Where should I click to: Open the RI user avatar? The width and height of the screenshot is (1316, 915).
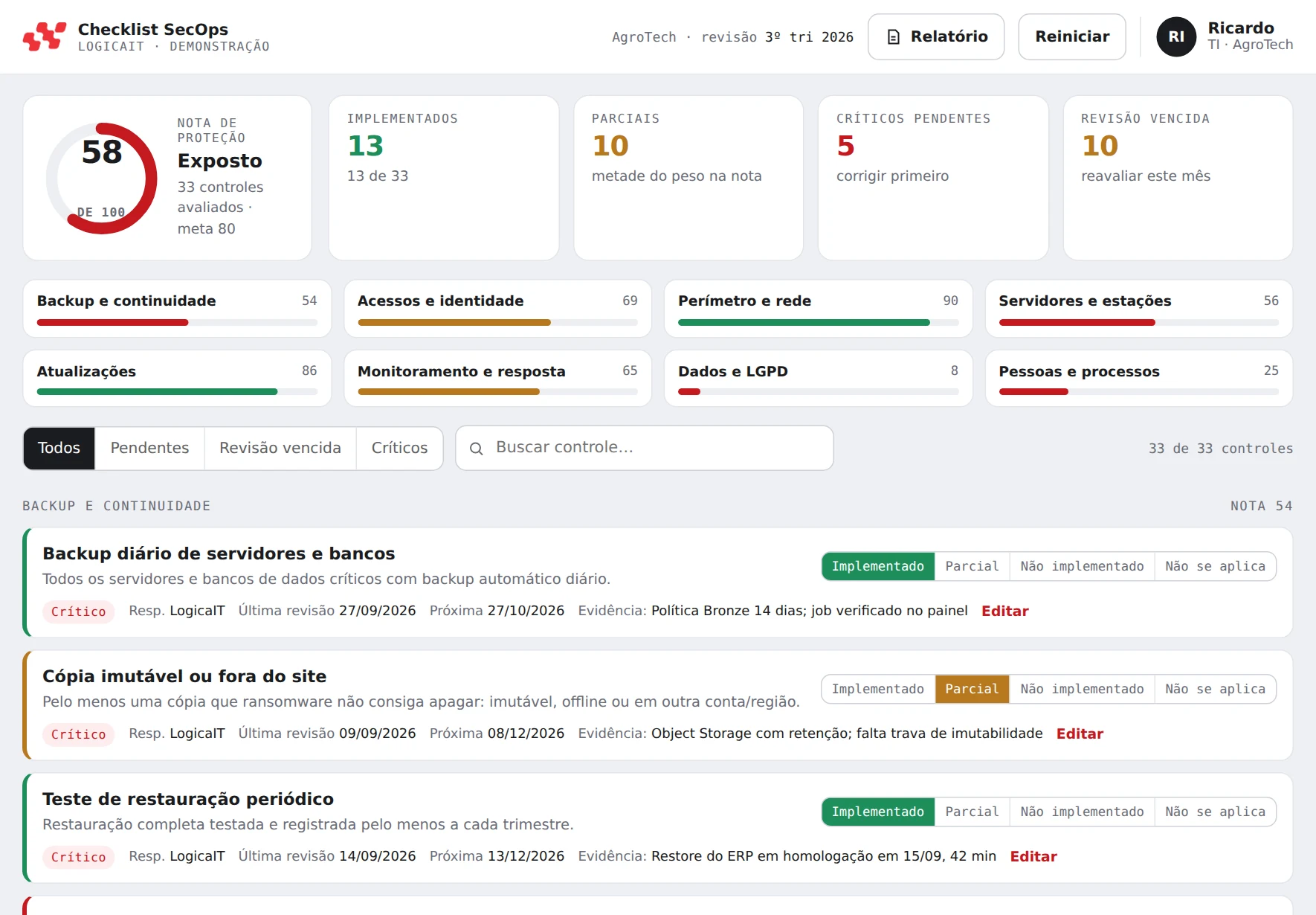(x=1176, y=36)
